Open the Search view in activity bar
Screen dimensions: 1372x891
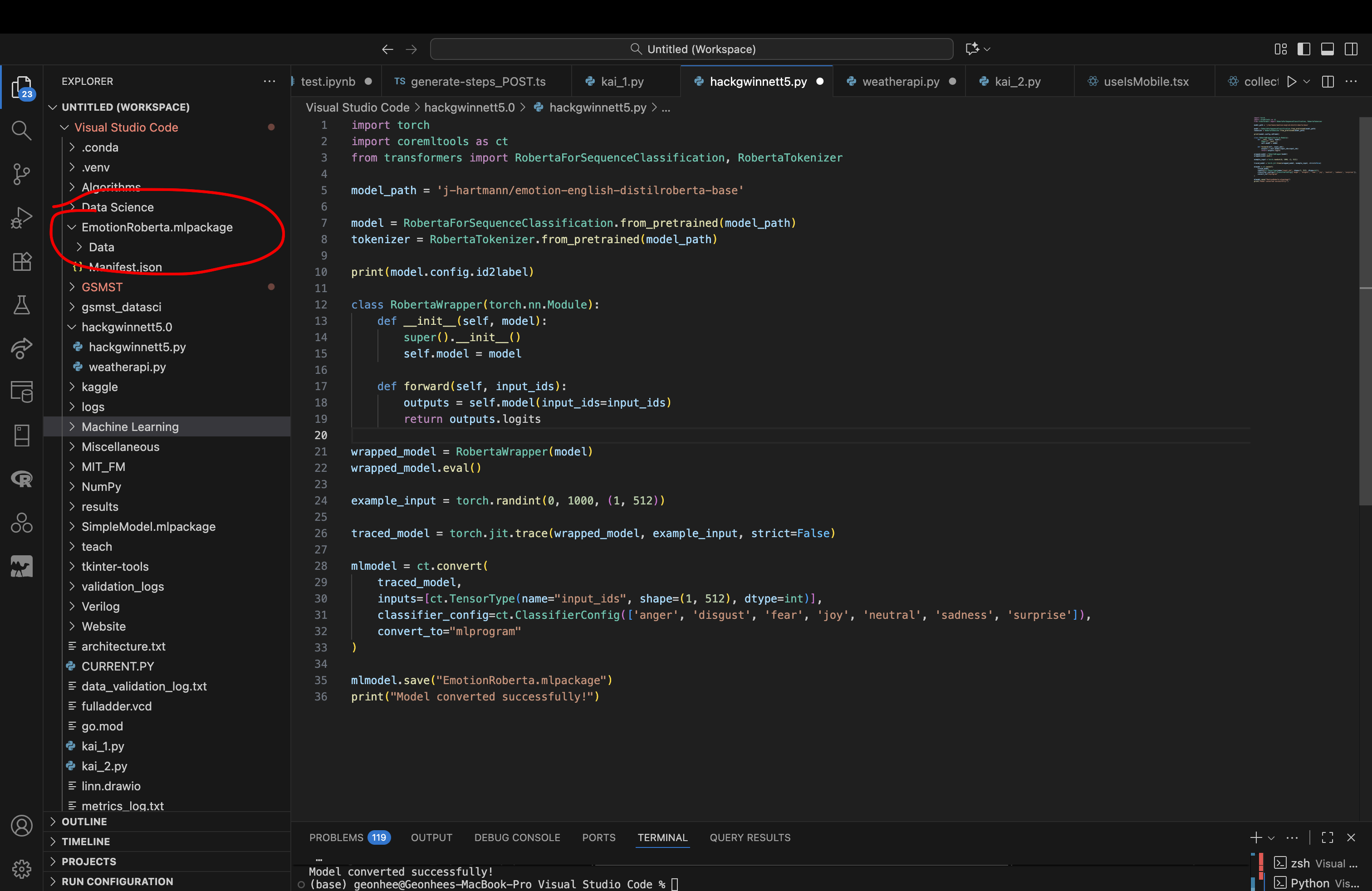(x=21, y=130)
